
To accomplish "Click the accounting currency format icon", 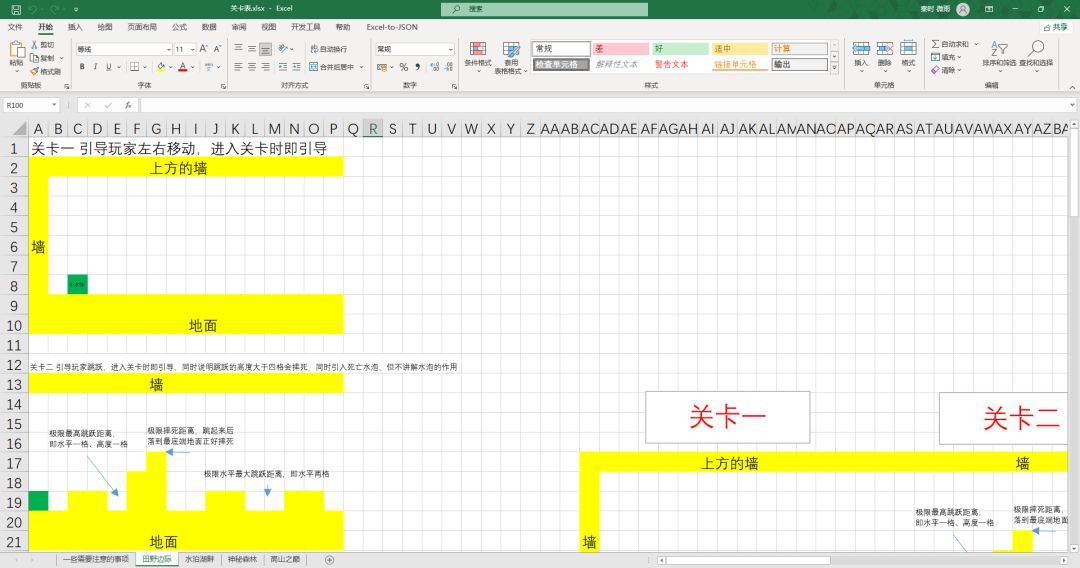I will point(382,67).
